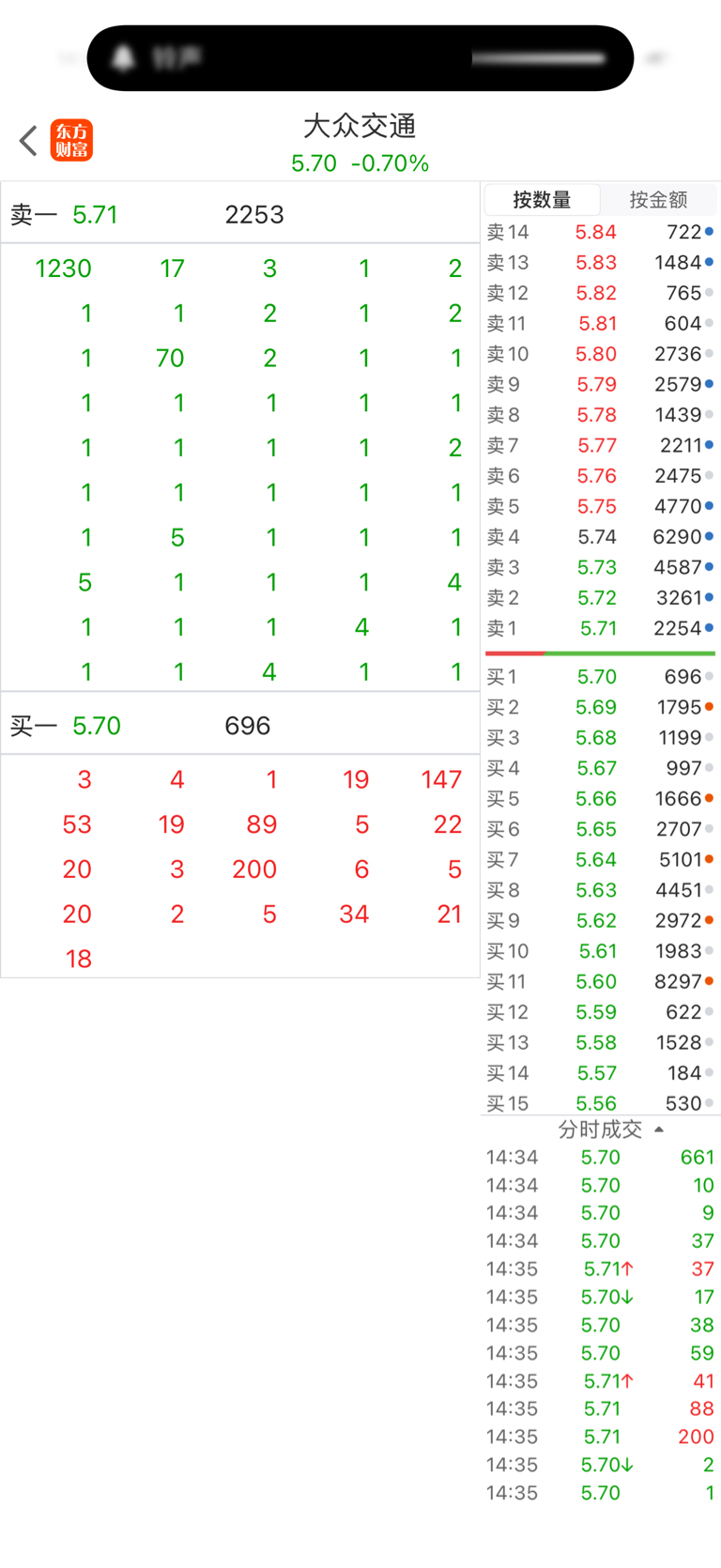The height and width of the screenshot is (1568, 721).
Task: Switch to the 按金额 tab
Action: pyautogui.click(x=658, y=200)
